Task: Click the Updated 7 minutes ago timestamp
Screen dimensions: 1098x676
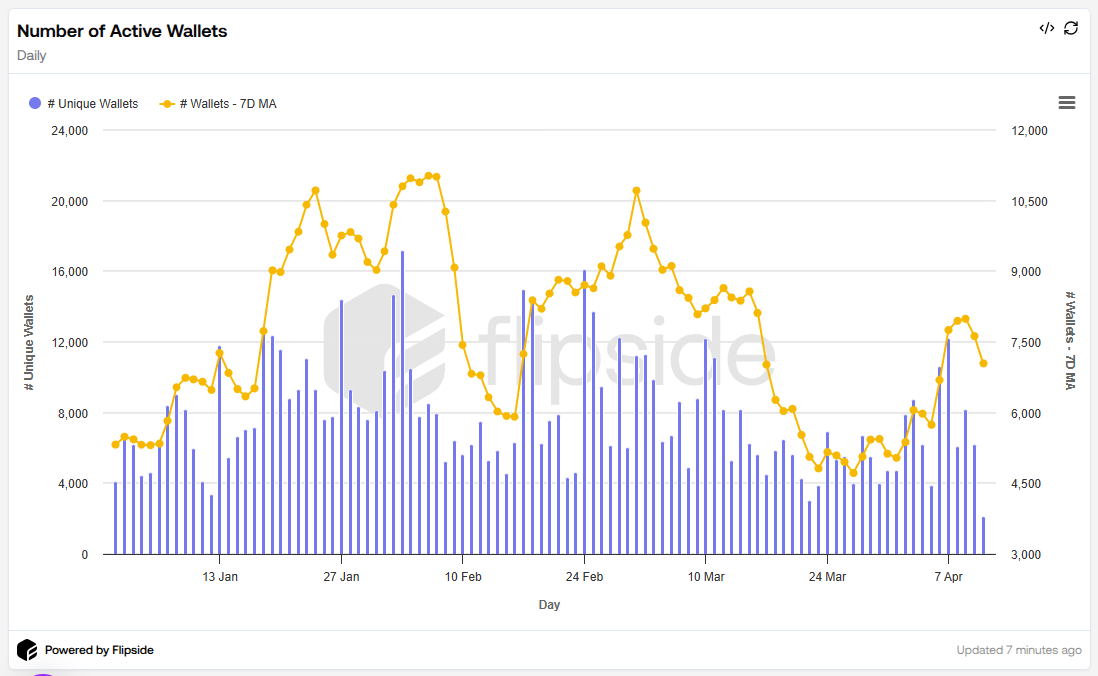Action: click(1018, 650)
